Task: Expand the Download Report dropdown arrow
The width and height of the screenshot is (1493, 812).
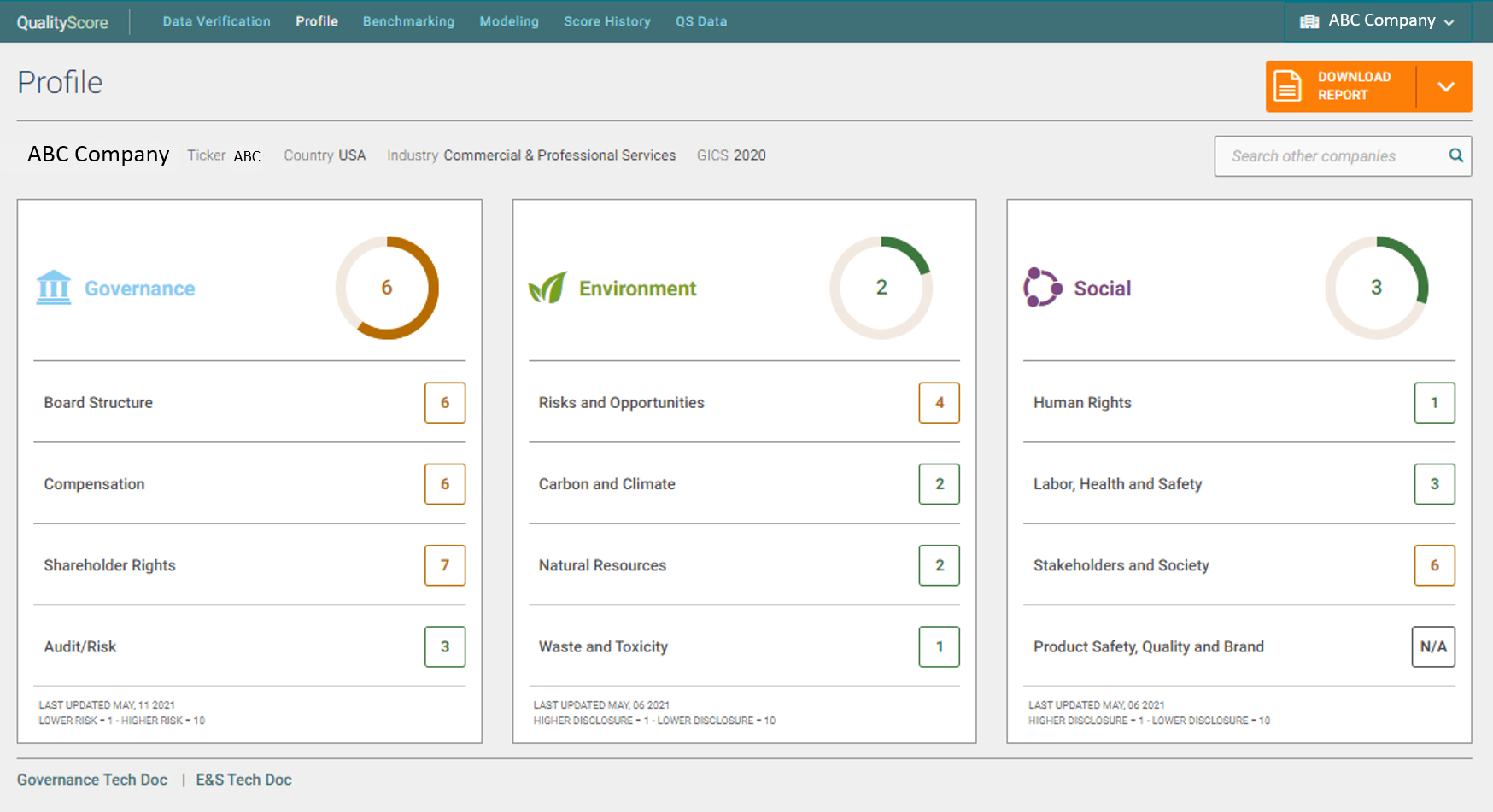Action: (x=1445, y=86)
